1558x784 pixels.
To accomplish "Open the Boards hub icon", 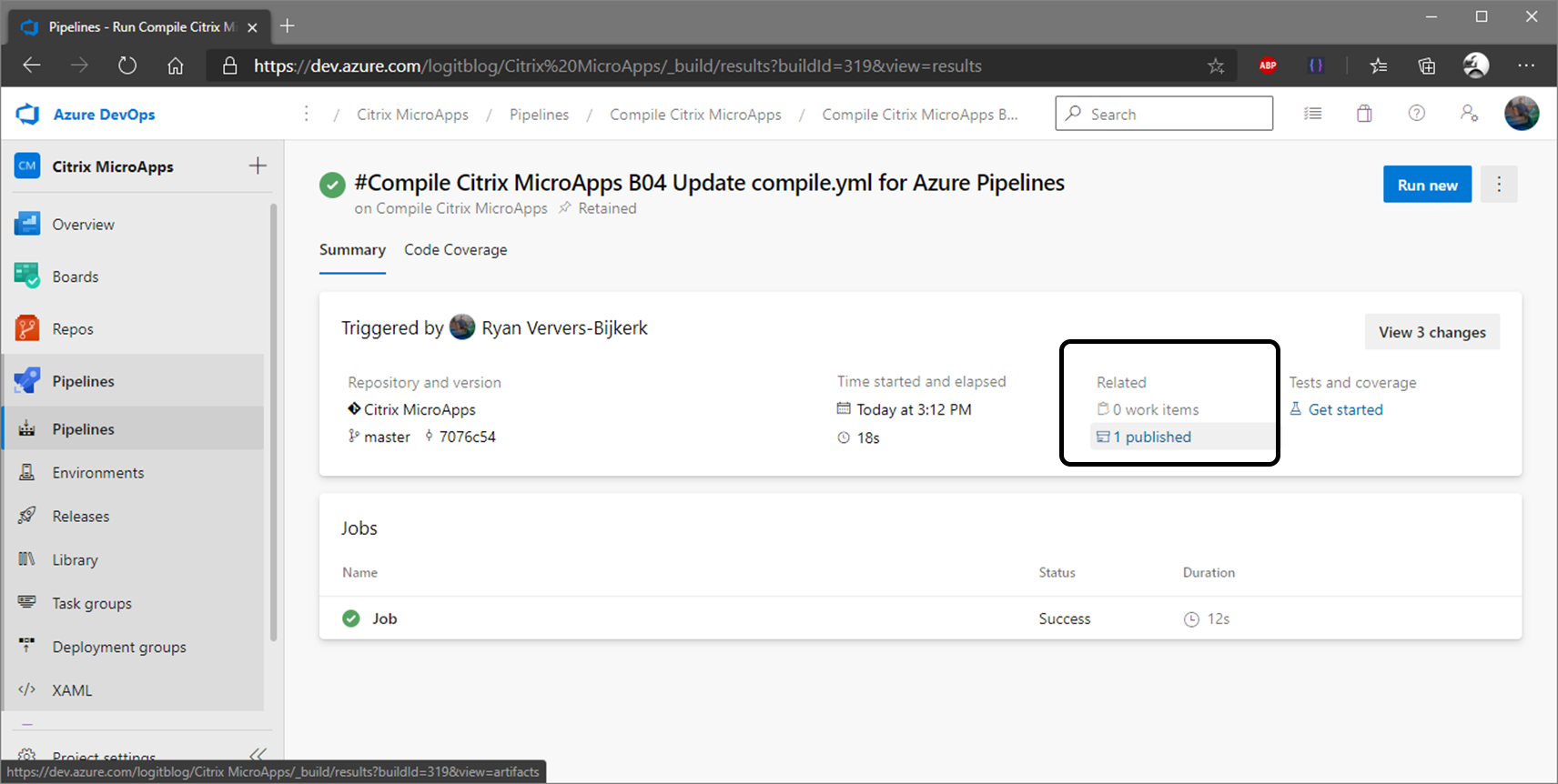I will coord(27,276).
